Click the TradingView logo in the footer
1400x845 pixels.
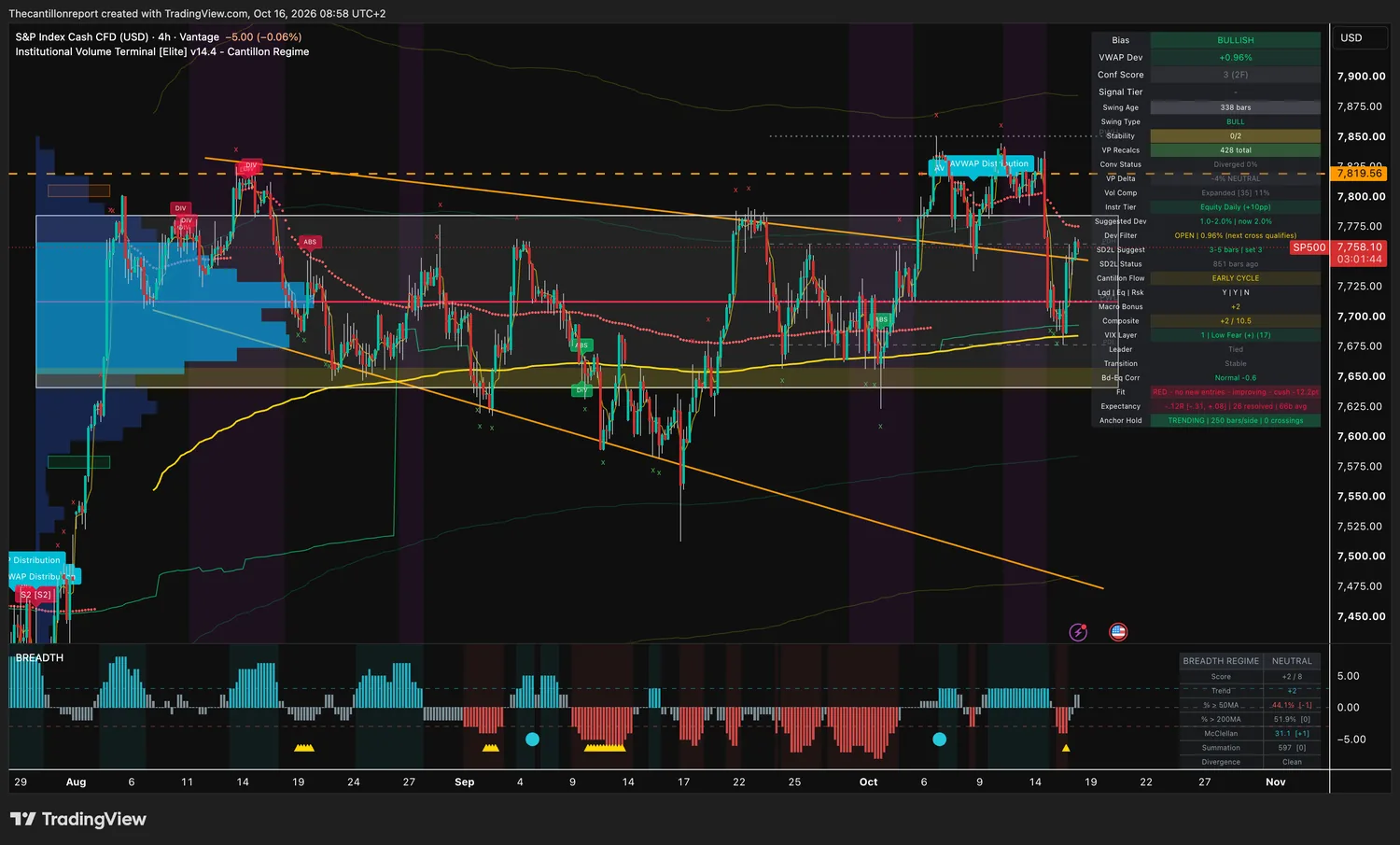click(x=78, y=819)
